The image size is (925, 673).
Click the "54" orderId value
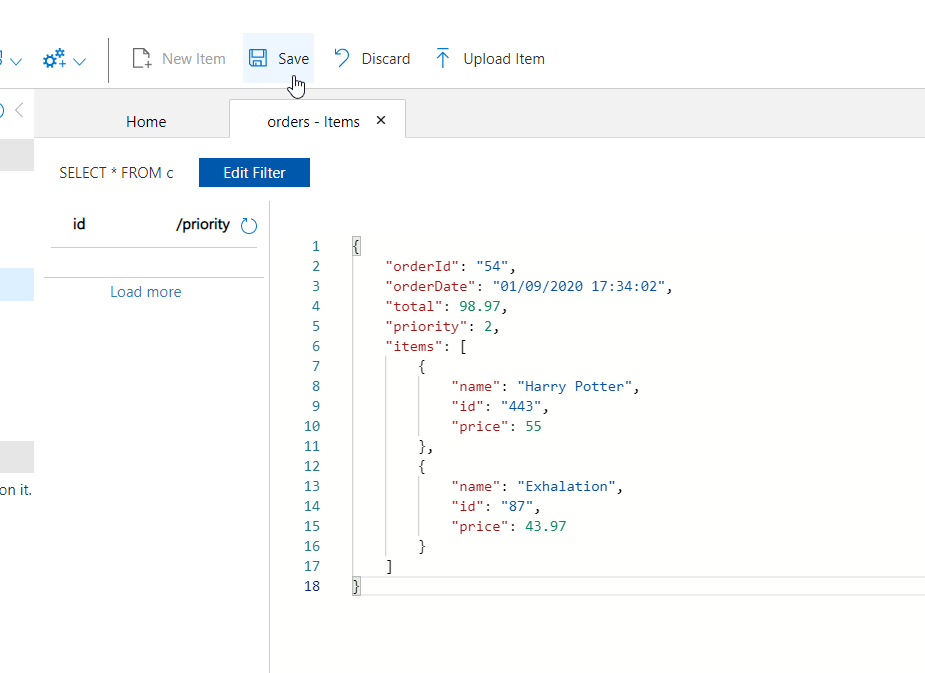pyautogui.click(x=492, y=267)
